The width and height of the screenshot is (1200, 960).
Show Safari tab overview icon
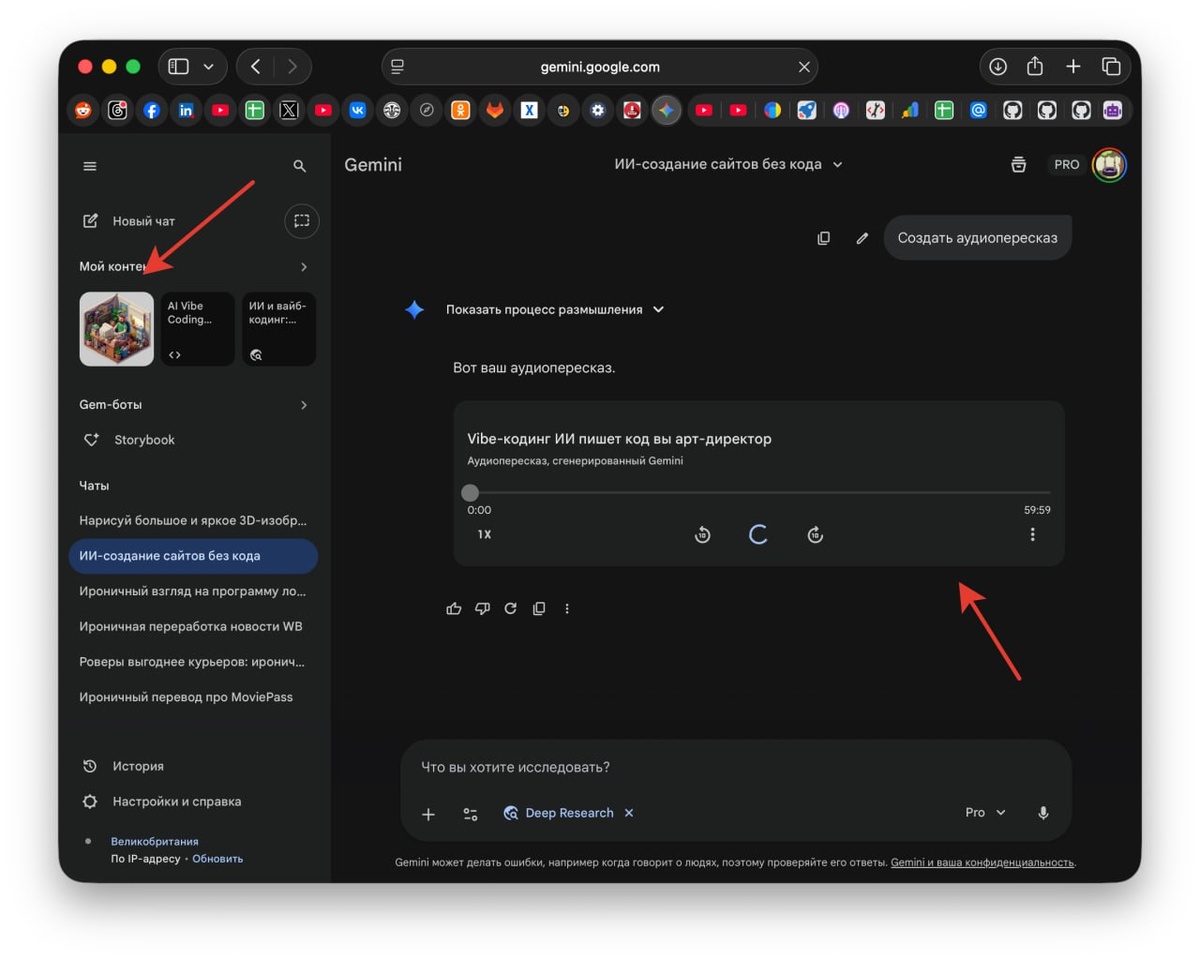pos(1111,67)
